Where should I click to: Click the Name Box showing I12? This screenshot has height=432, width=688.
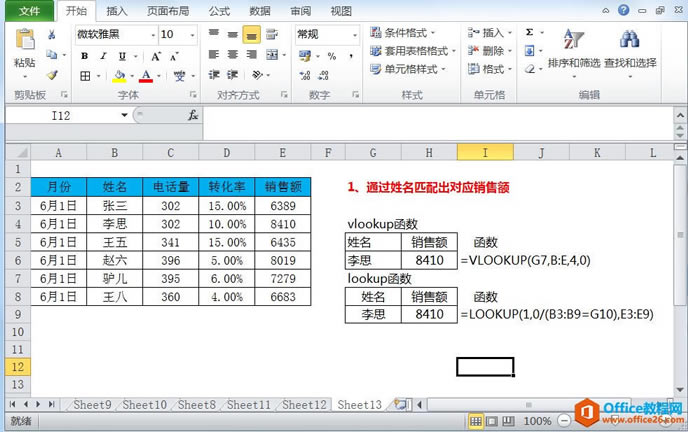(x=61, y=115)
